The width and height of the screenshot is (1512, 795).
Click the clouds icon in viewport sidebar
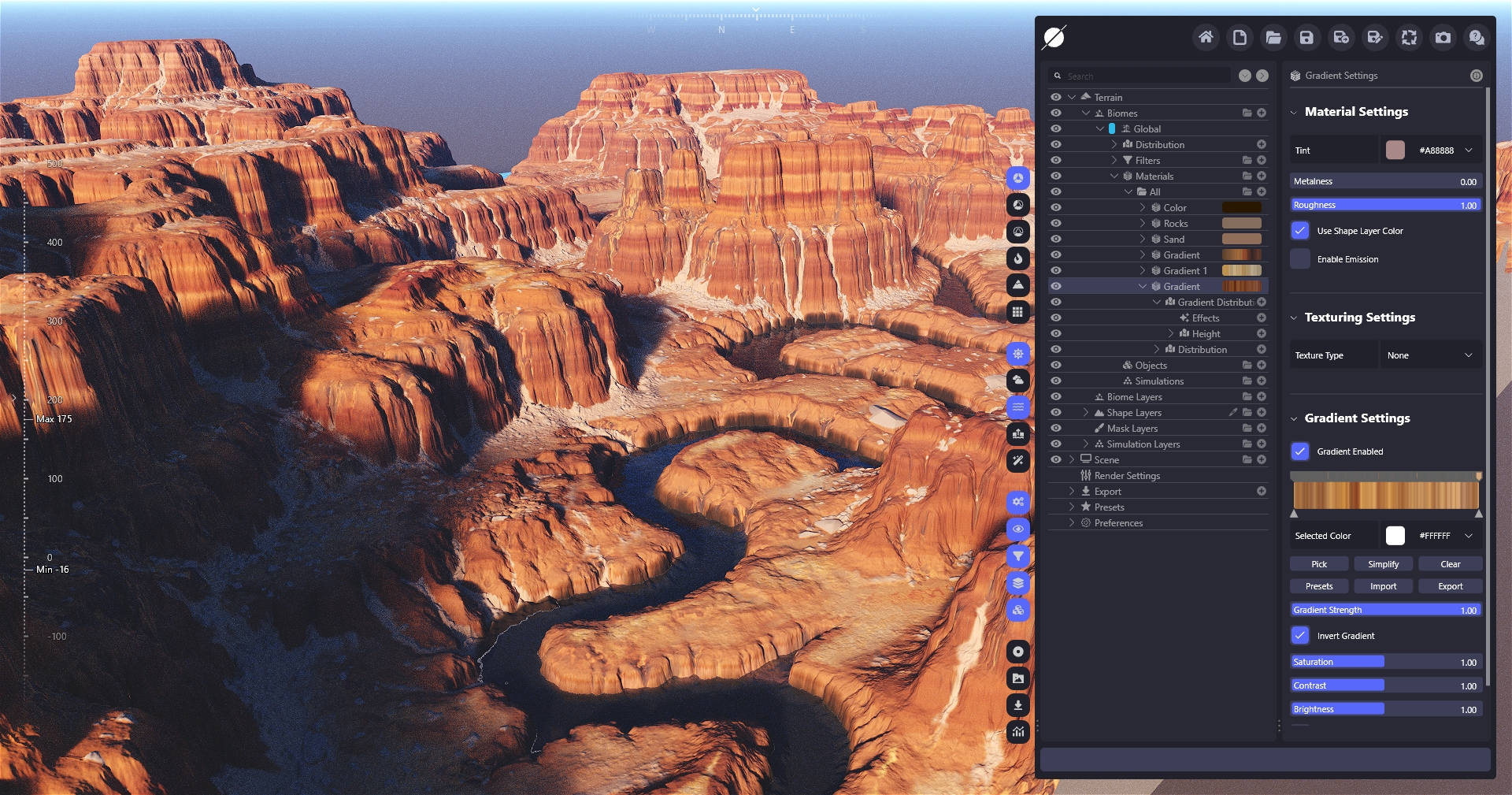tap(1018, 381)
